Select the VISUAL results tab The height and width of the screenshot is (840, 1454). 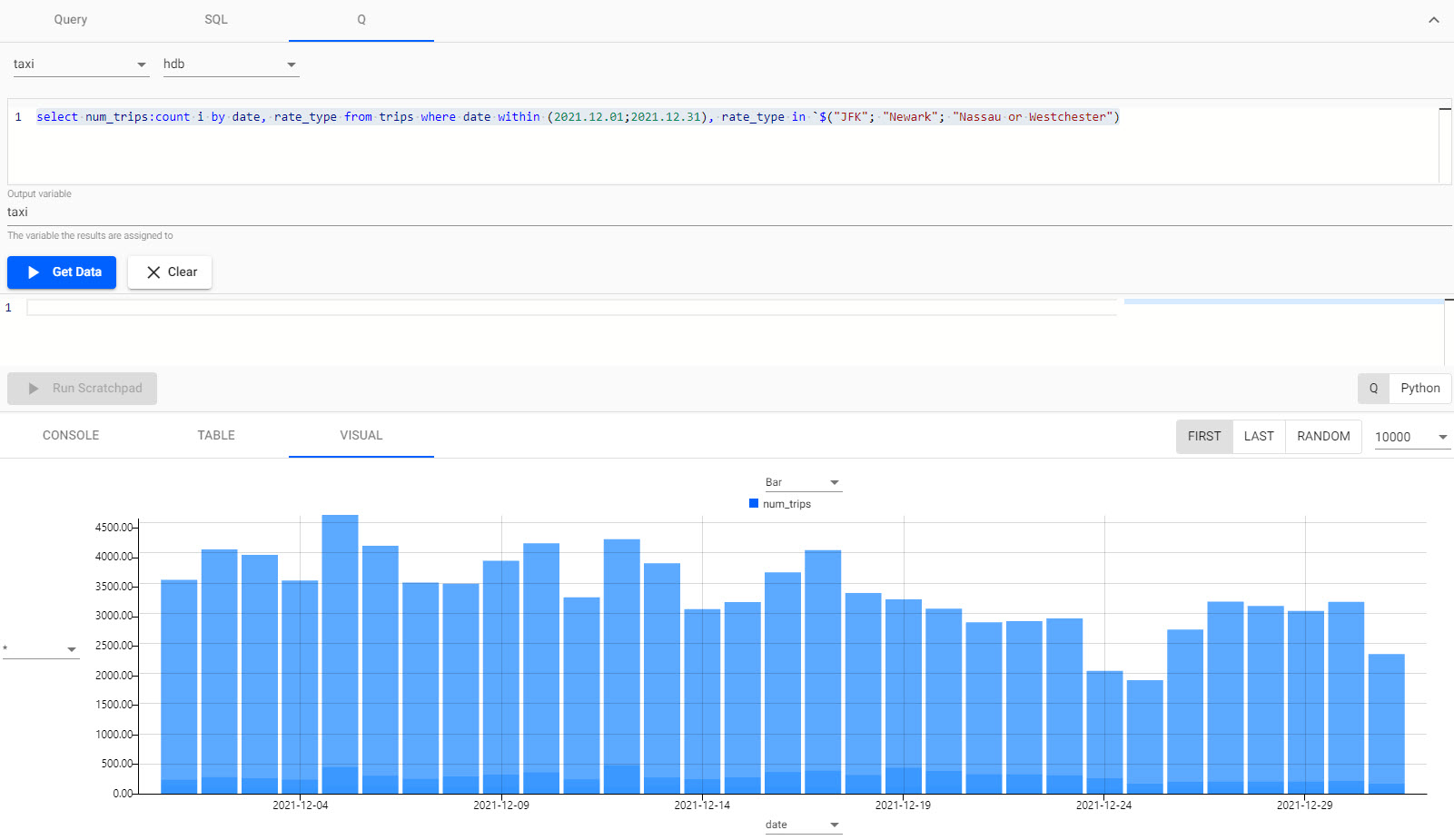[361, 435]
